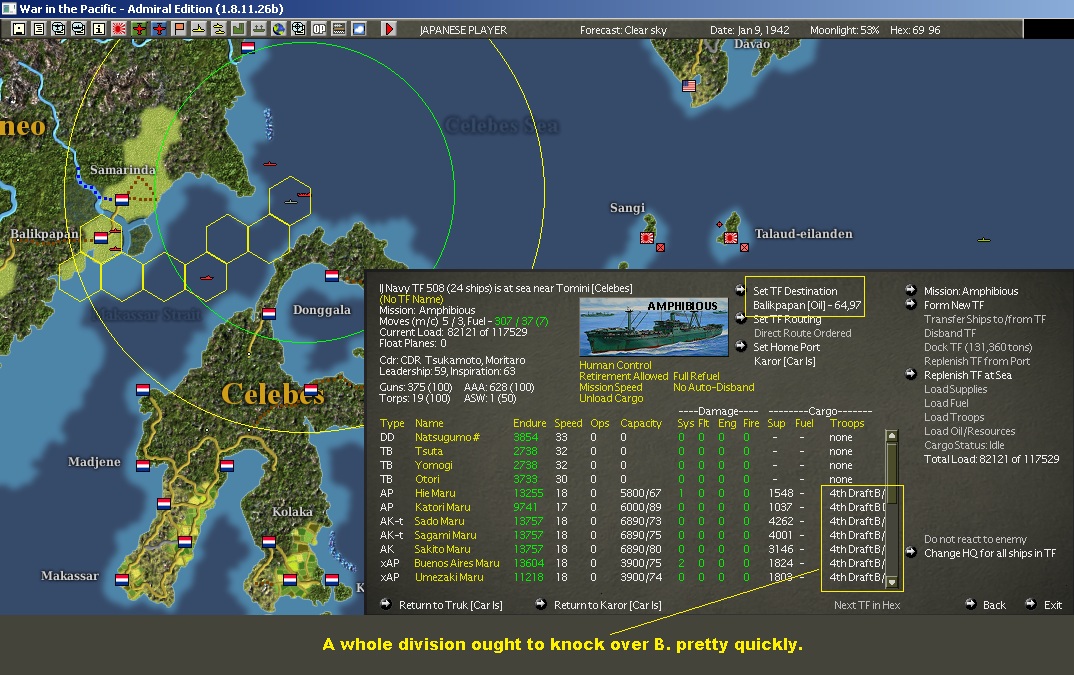Click Next TF in Hex
This screenshot has width=1074, height=675.
point(866,605)
